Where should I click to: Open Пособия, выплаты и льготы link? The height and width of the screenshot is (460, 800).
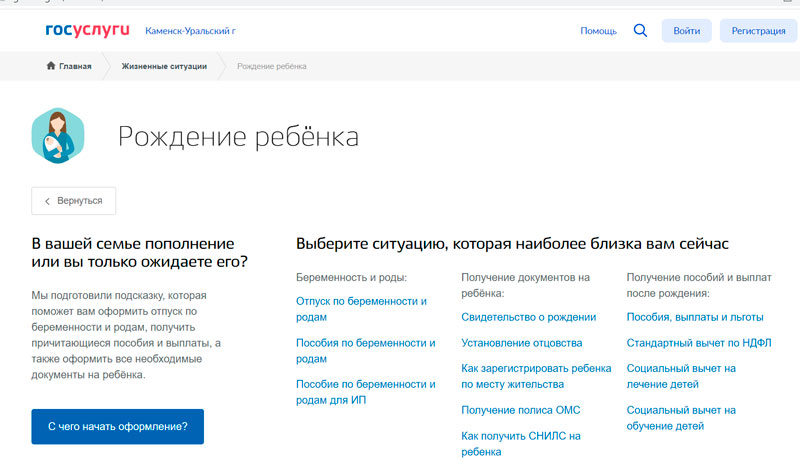click(694, 317)
